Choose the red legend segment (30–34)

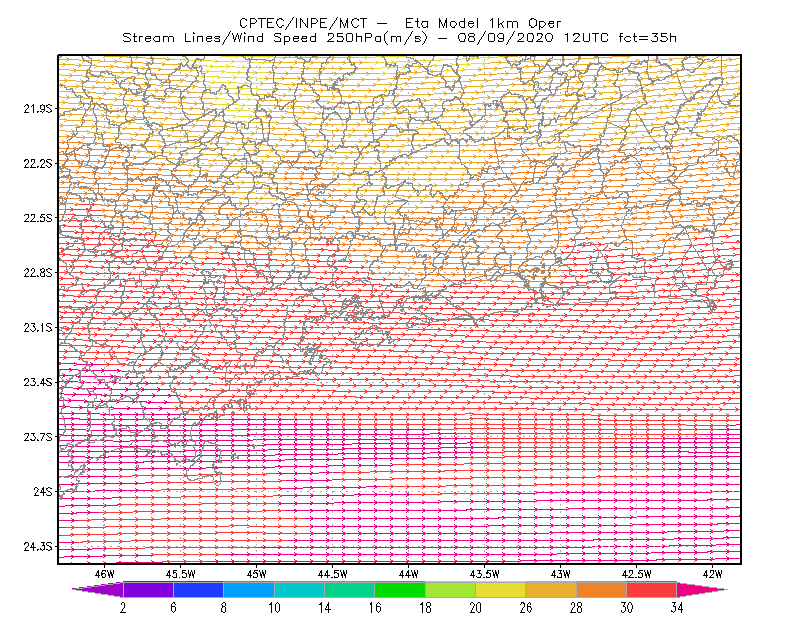pos(652,589)
